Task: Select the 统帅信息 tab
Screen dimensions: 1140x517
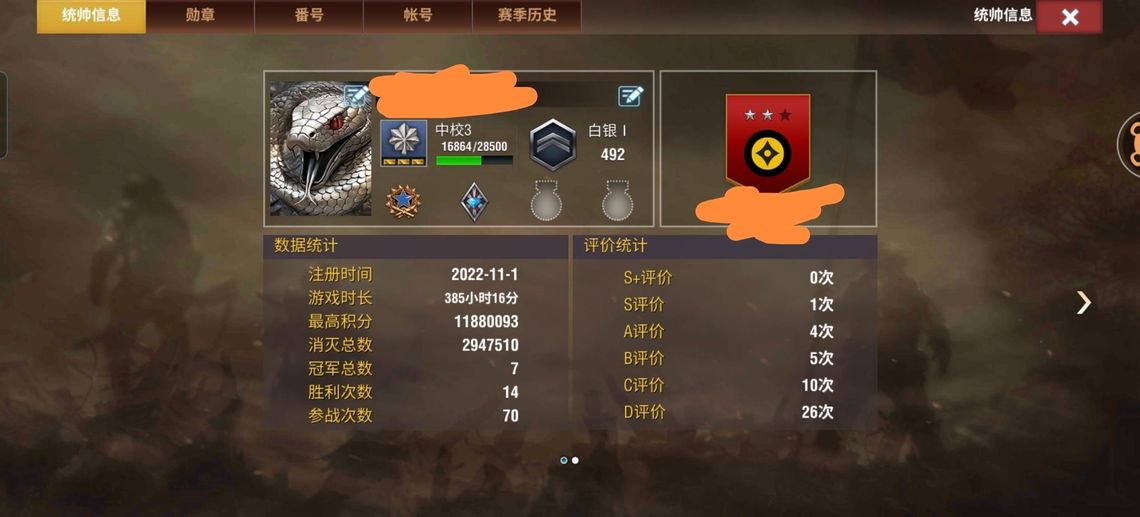Action: point(91,15)
